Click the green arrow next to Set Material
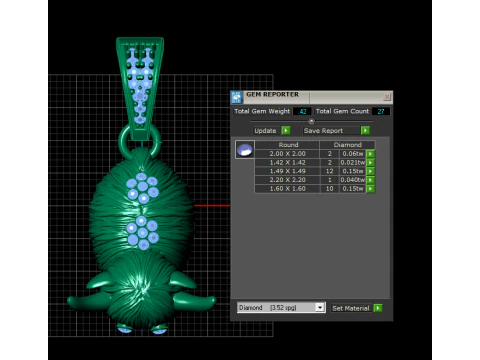 tap(378, 308)
